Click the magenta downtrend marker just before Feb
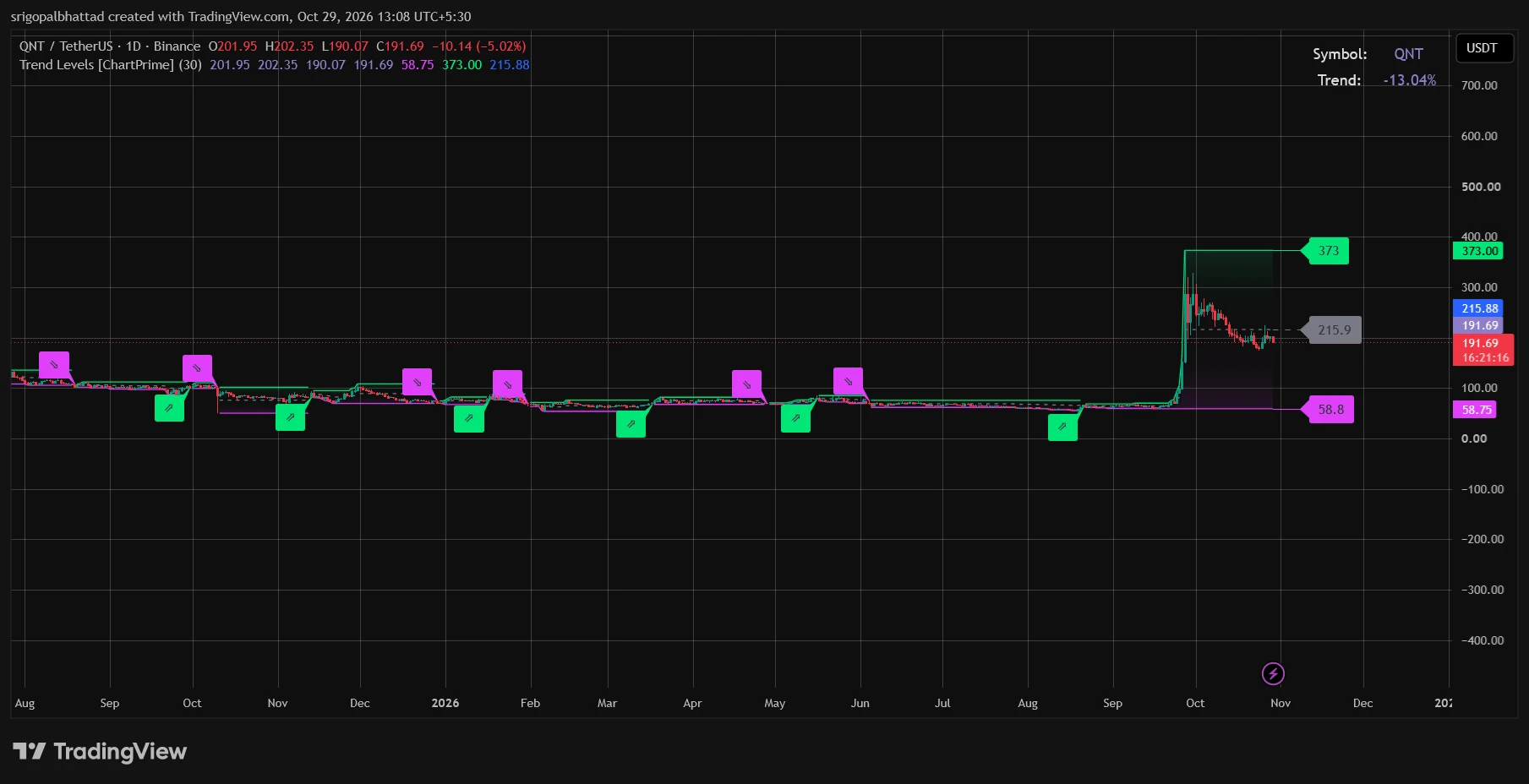The image size is (1529, 784). (x=507, y=384)
